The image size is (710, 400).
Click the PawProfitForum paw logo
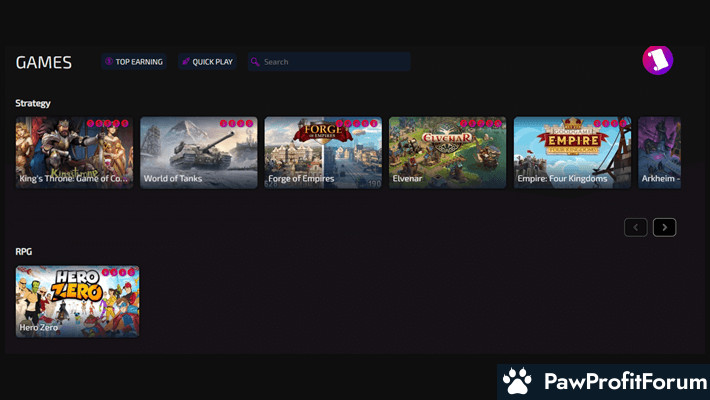click(517, 382)
